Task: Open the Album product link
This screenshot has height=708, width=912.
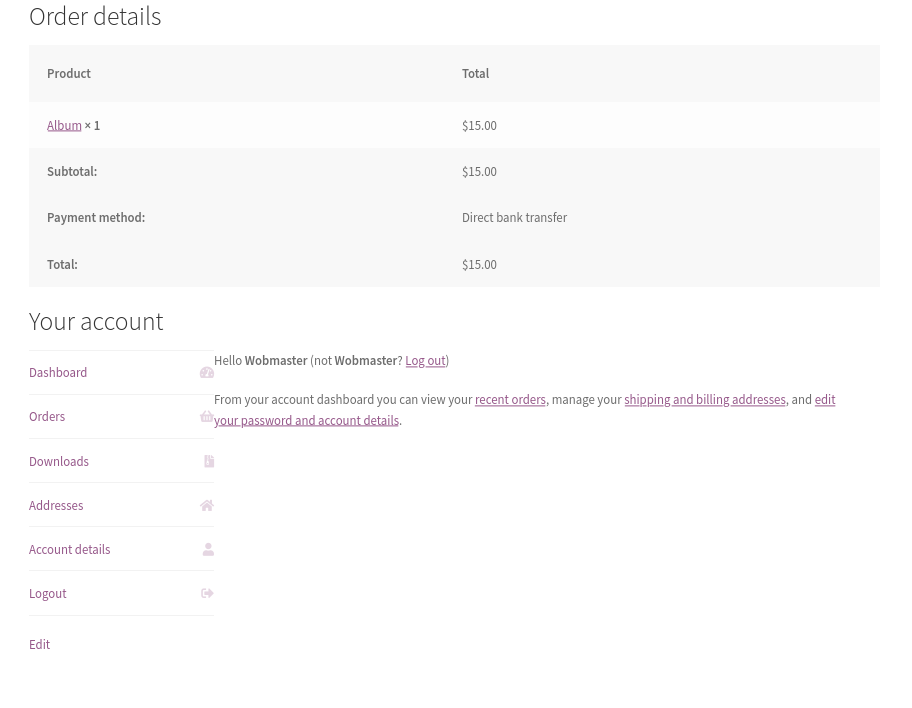Action: (63, 125)
